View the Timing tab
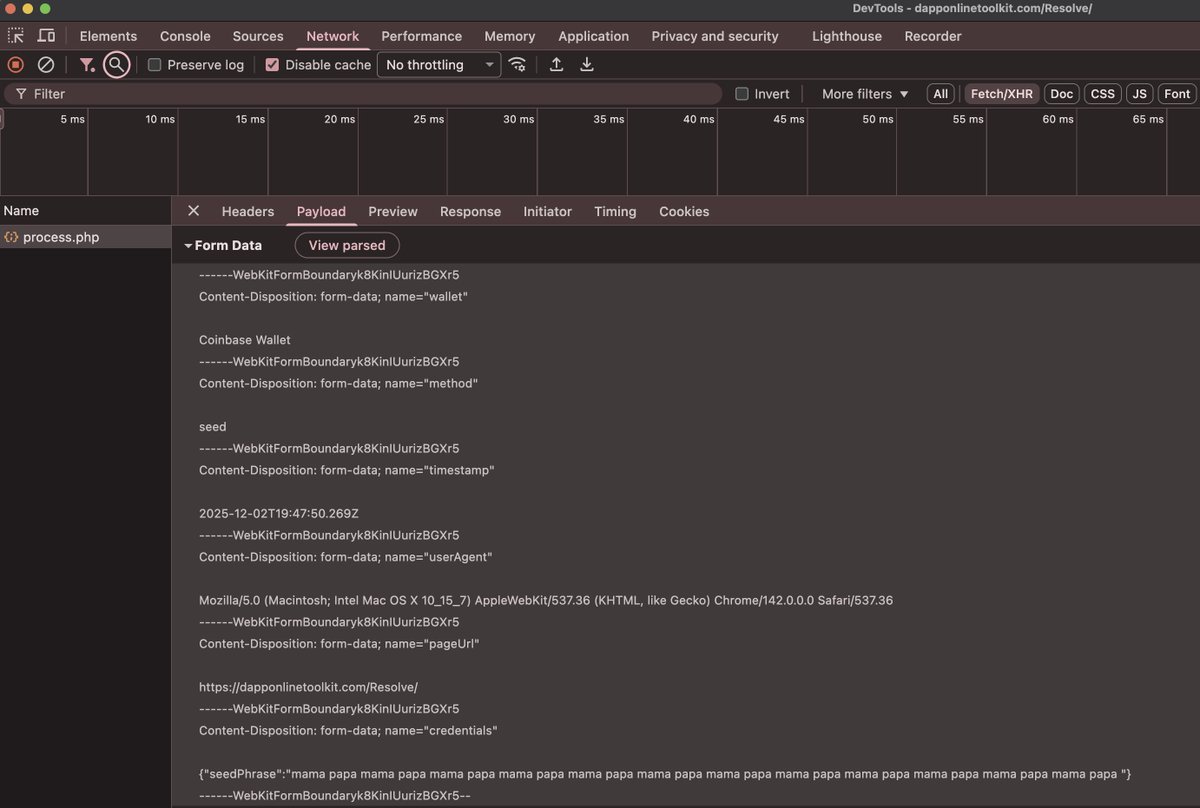 pos(615,211)
